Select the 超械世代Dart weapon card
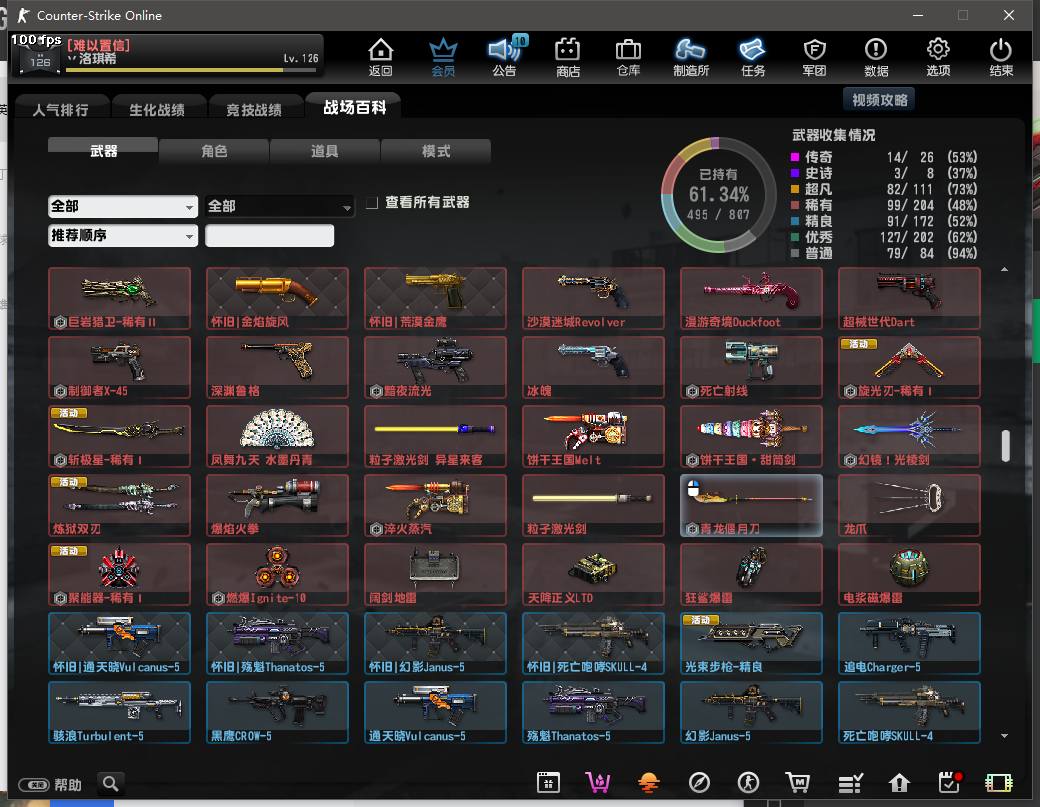 (x=909, y=298)
